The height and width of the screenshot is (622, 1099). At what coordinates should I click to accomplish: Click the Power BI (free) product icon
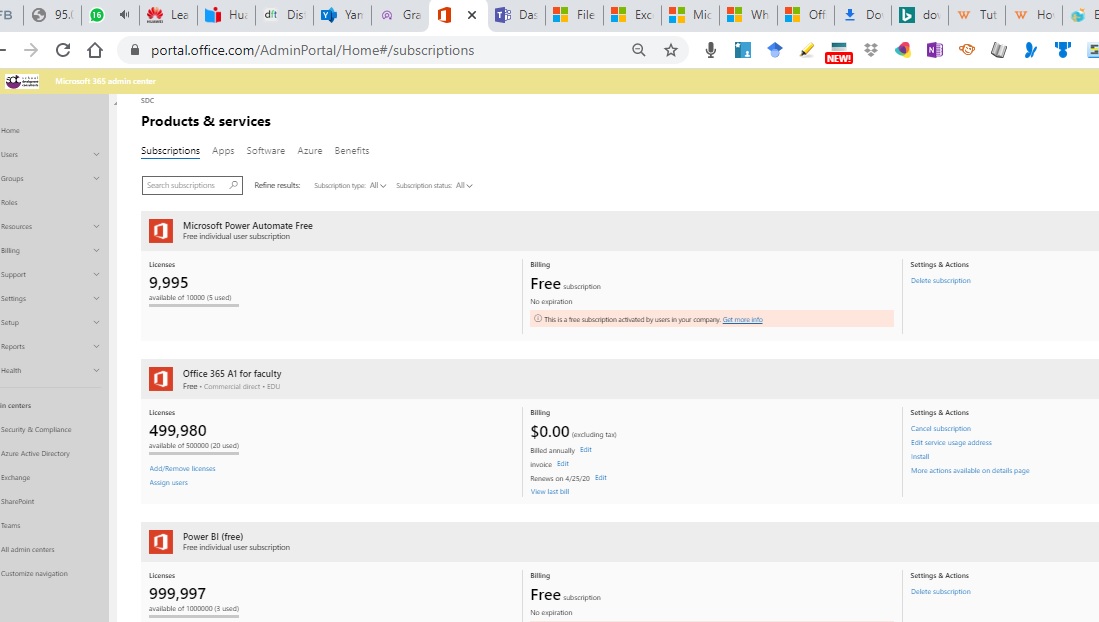pyautogui.click(x=161, y=541)
